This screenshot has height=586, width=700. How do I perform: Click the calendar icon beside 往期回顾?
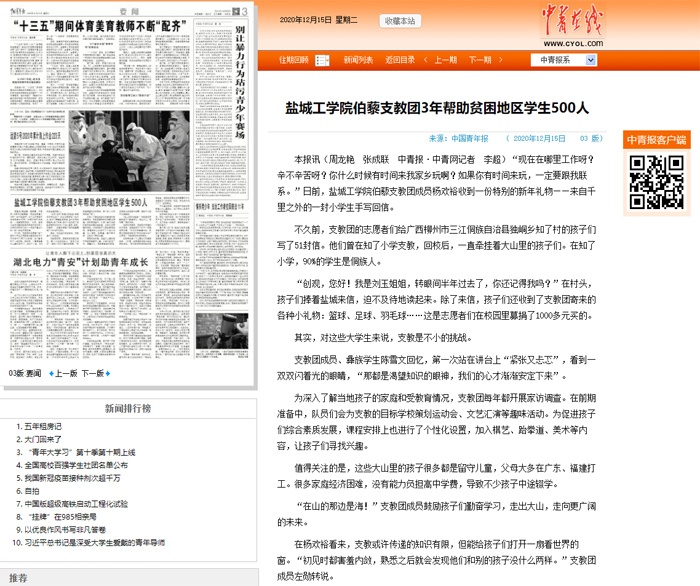[318, 60]
